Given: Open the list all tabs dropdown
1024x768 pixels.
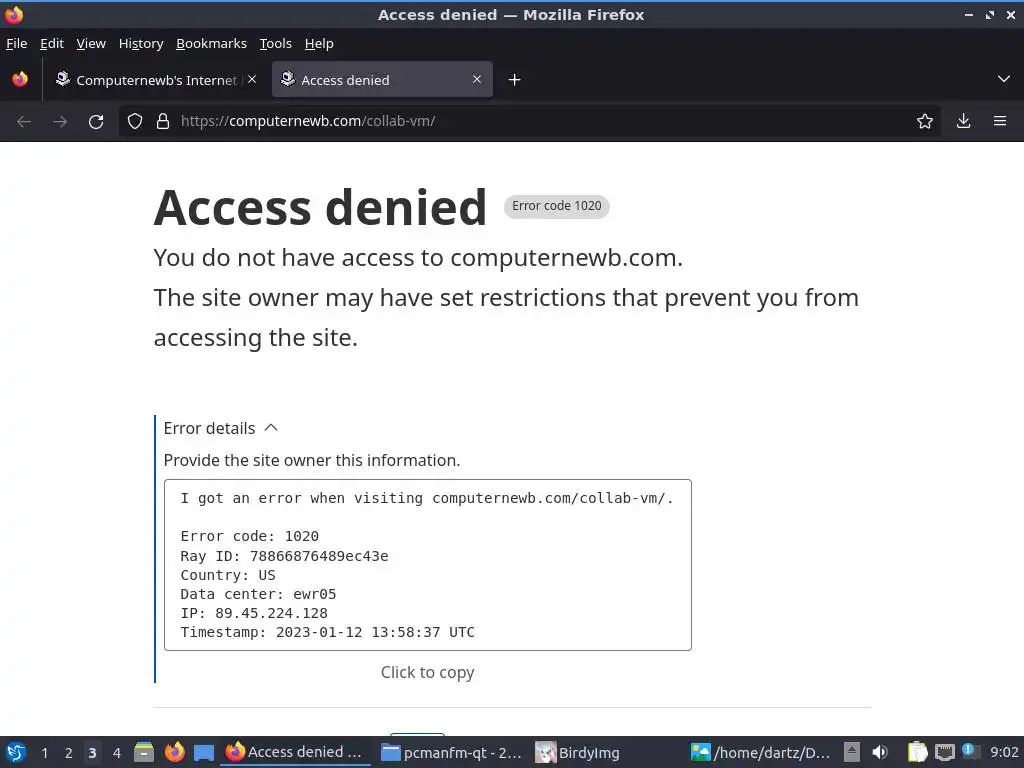Looking at the screenshot, I should click(1004, 79).
